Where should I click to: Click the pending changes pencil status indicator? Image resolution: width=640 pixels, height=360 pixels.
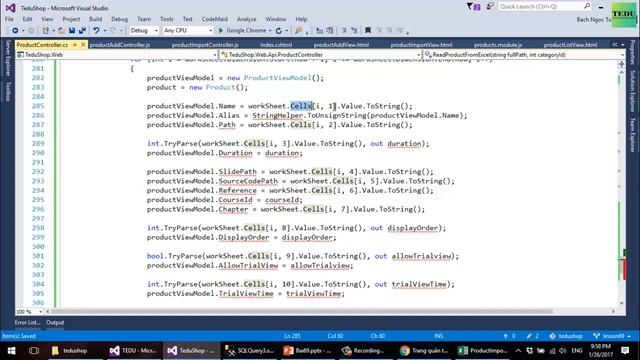click(x=533, y=336)
